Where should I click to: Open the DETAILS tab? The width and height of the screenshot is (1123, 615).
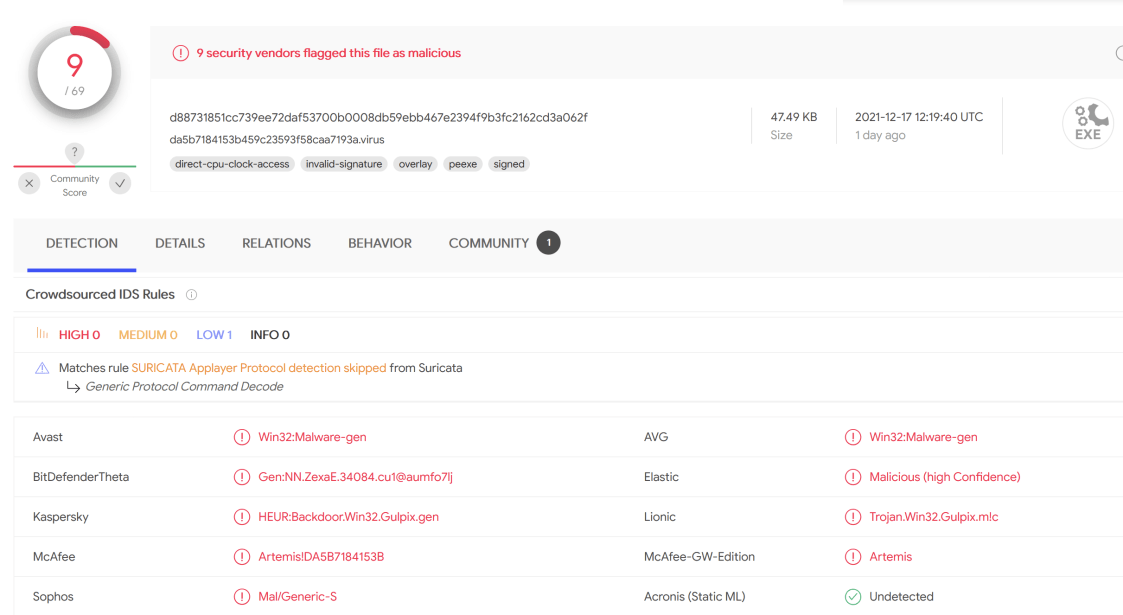(x=180, y=243)
